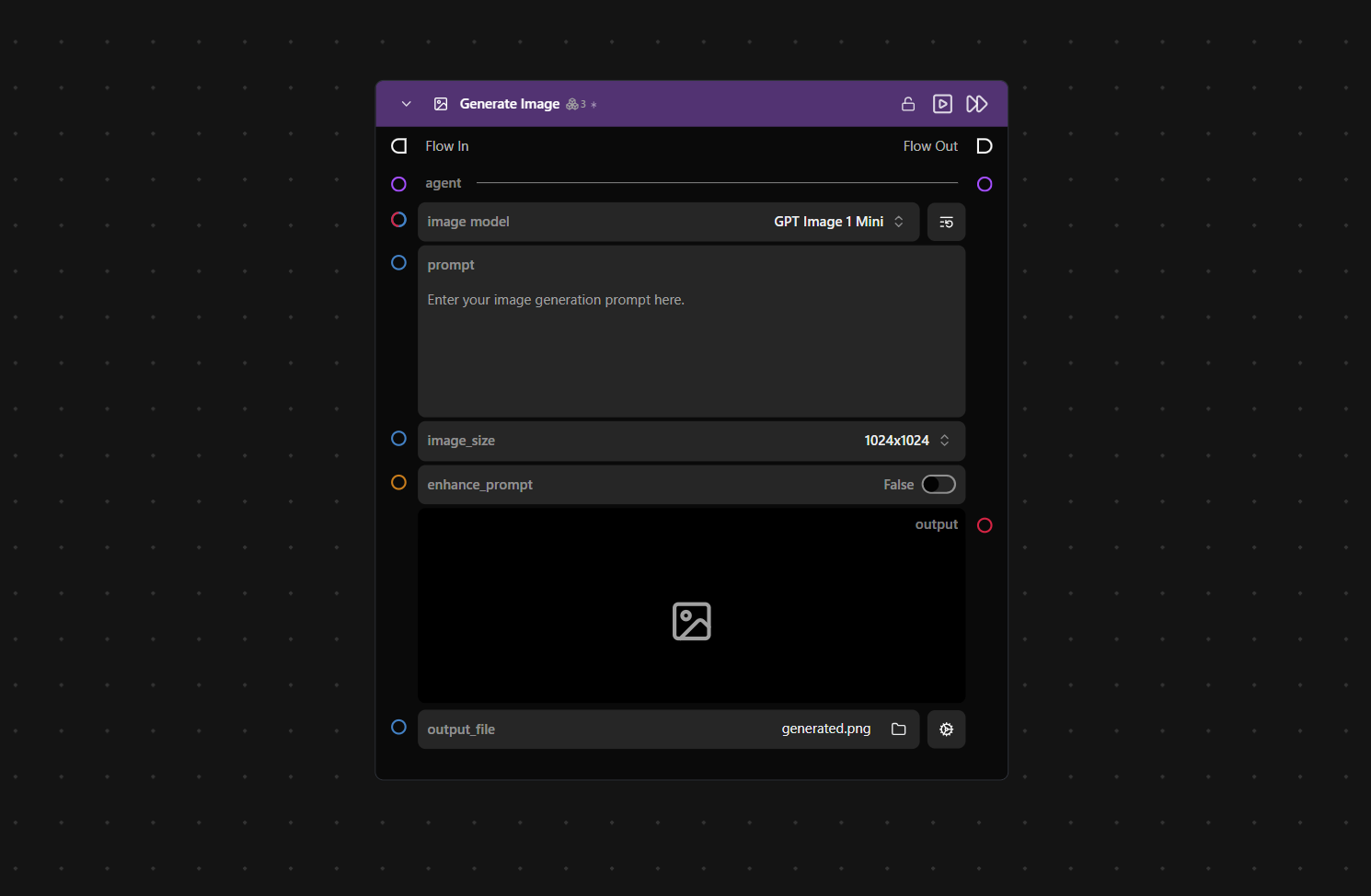Click the "Flow In" label
This screenshot has width=1371, height=896.
pos(447,146)
